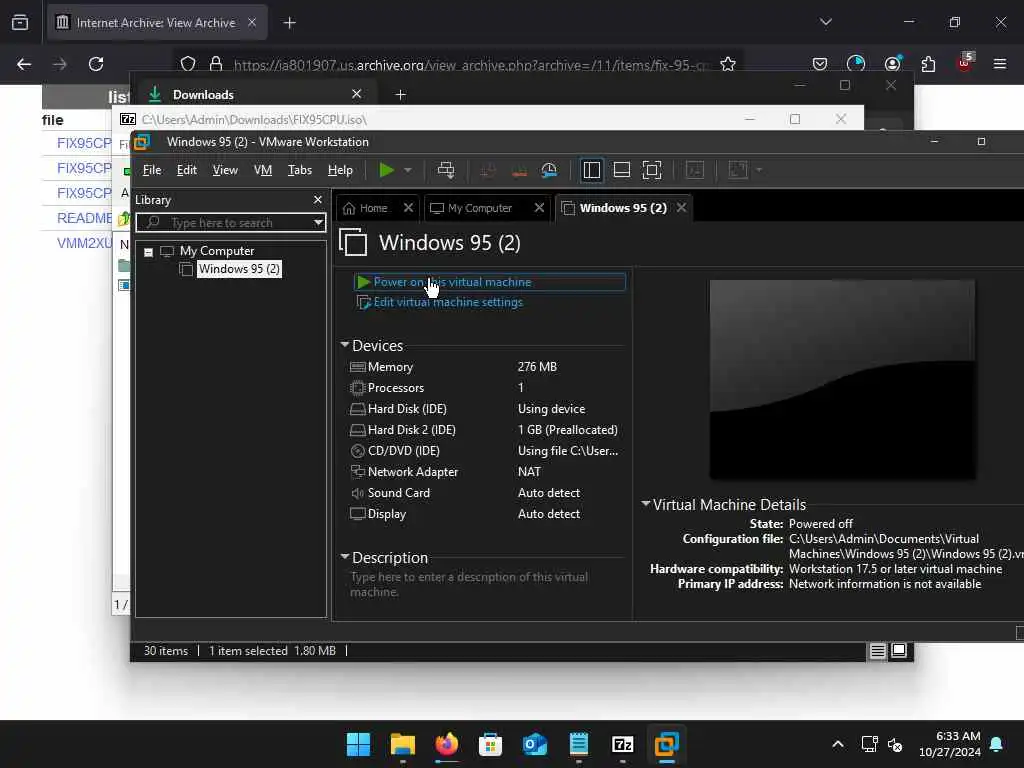1024x768 pixels.
Task: Select Windows 95 (2) in Library tree
Action: point(239,269)
